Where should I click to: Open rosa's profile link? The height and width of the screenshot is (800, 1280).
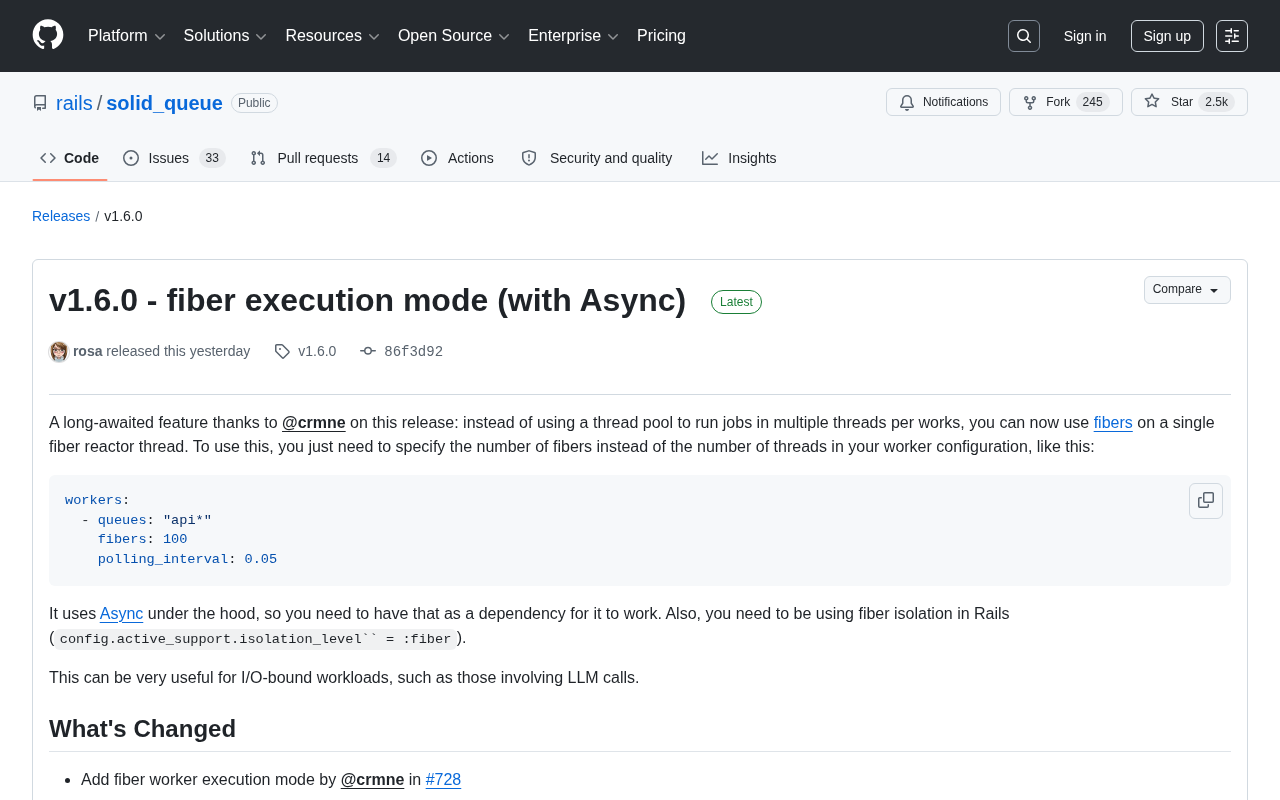(x=88, y=351)
